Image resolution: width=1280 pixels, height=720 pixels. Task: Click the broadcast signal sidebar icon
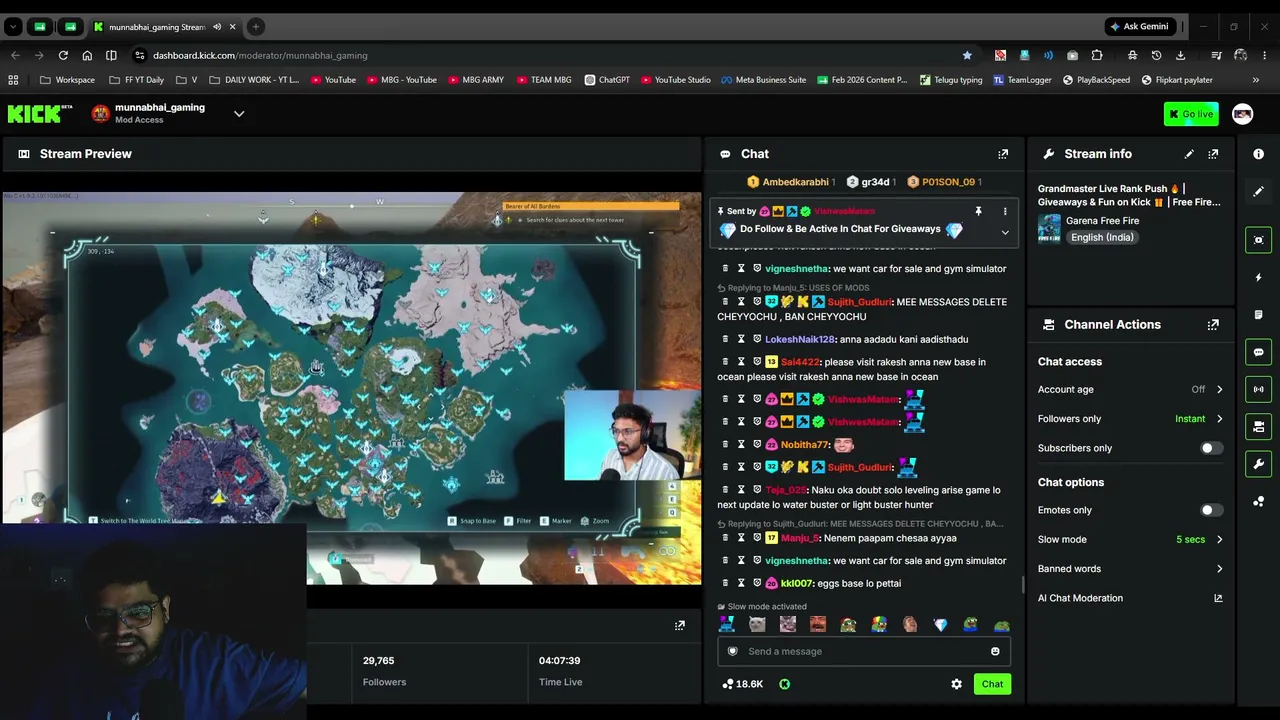point(1258,389)
